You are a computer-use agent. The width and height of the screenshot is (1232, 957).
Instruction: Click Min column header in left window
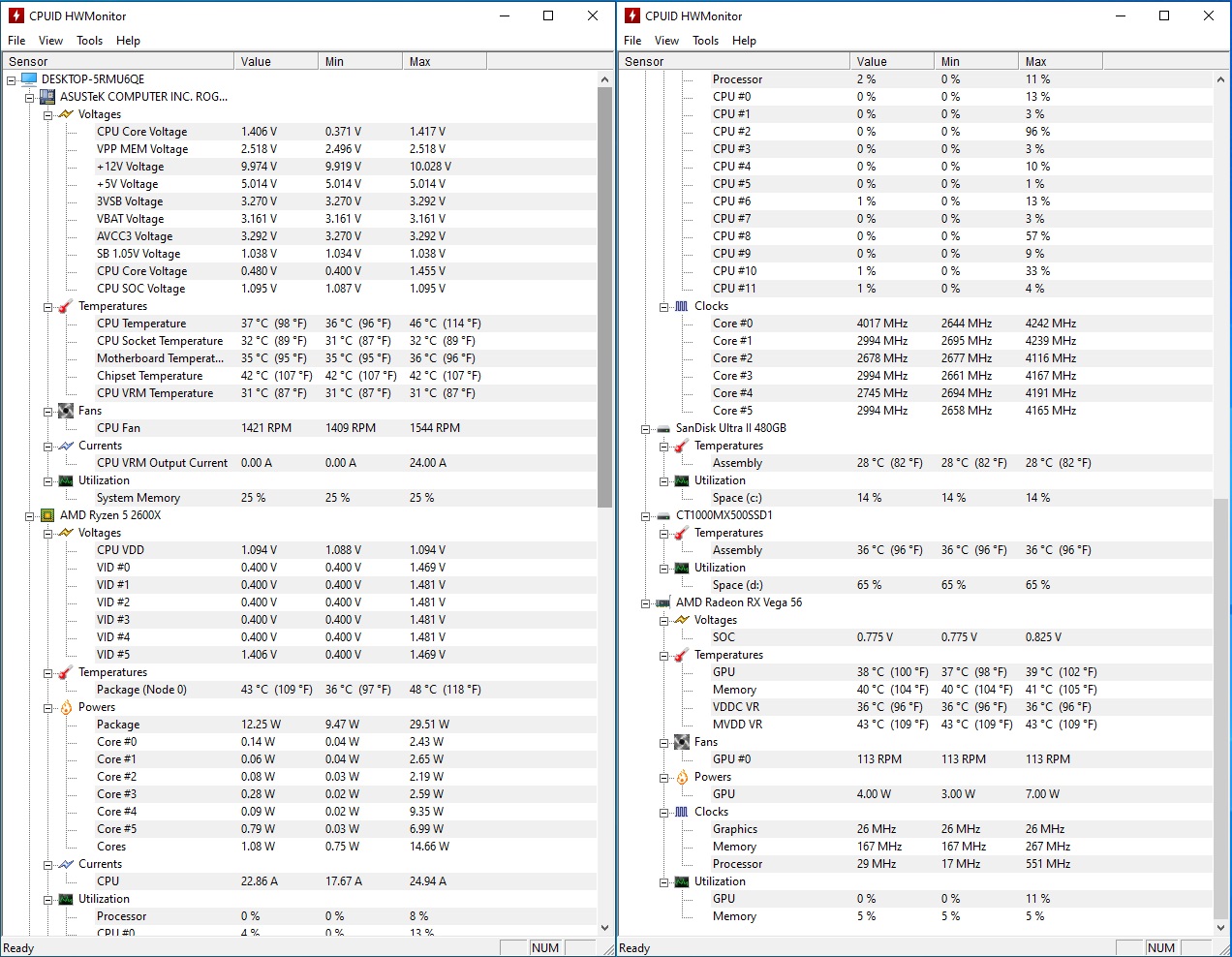point(360,61)
